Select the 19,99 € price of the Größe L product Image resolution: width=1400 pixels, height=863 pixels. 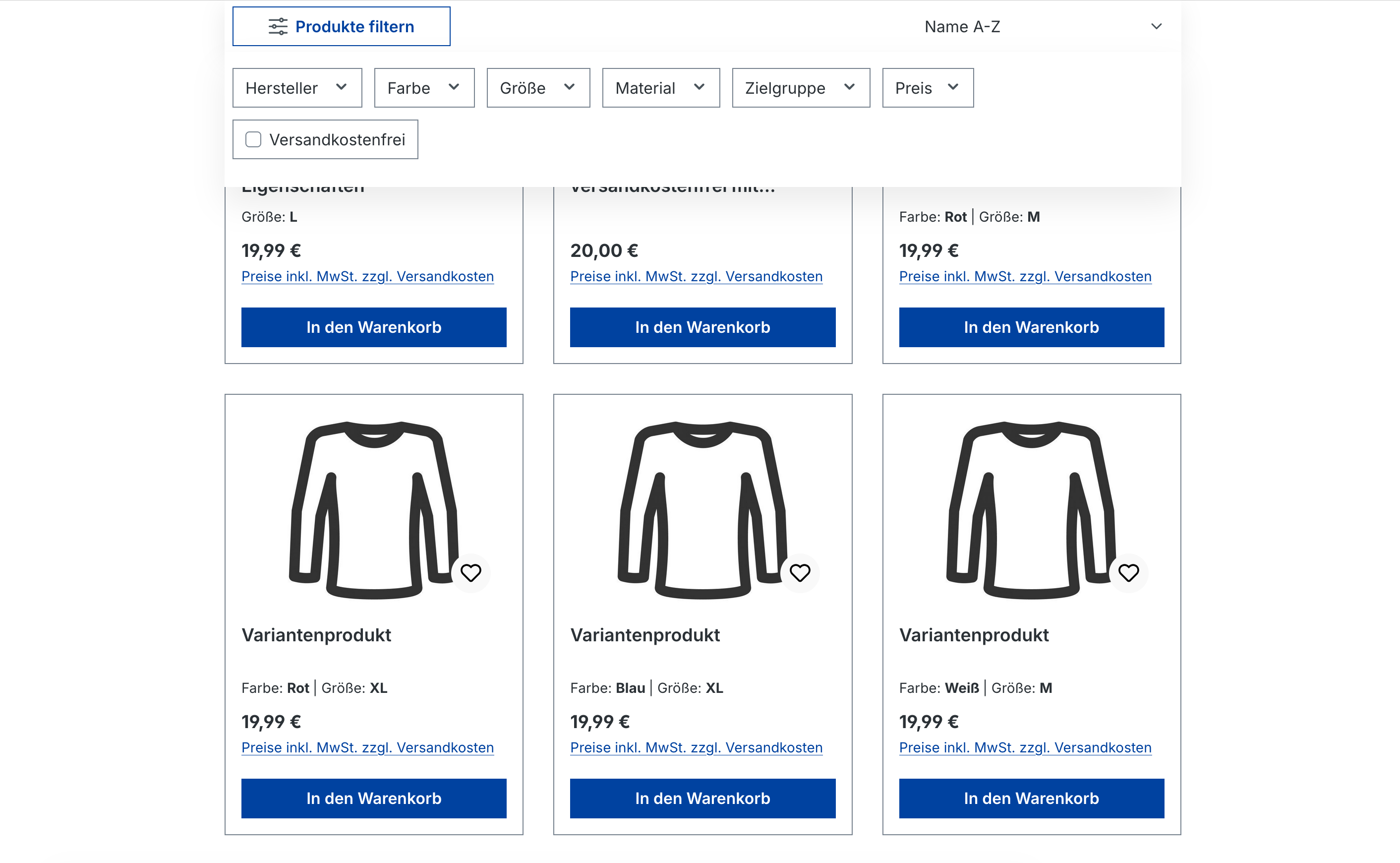(271, 250)
